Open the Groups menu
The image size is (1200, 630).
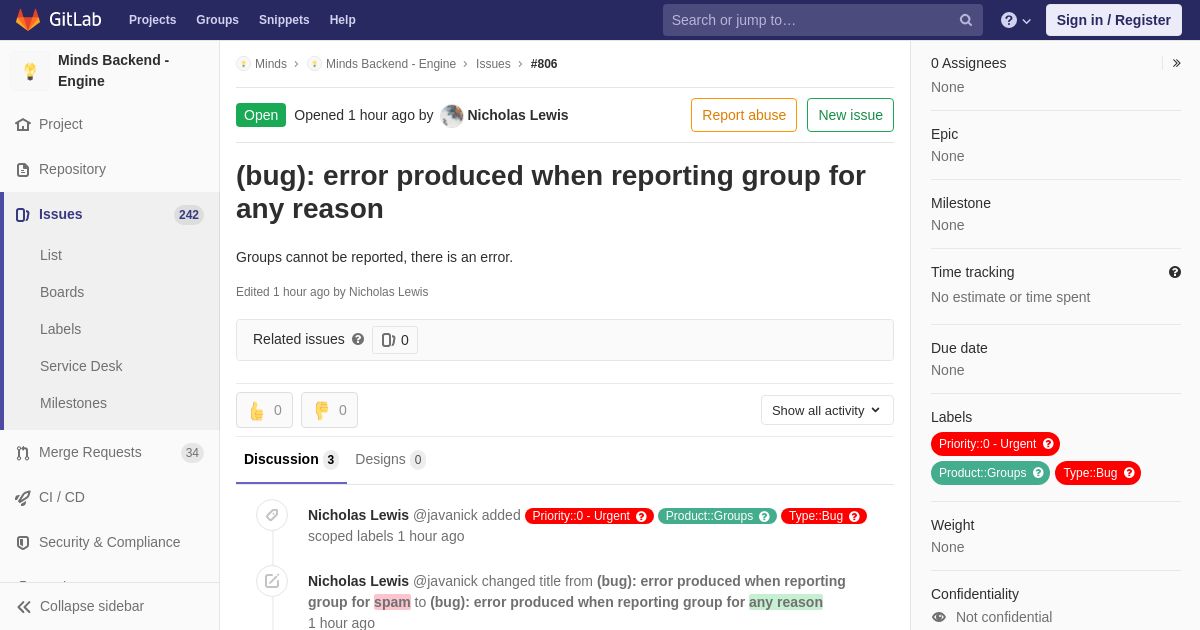pyautogui.click(x=217, y=20)
